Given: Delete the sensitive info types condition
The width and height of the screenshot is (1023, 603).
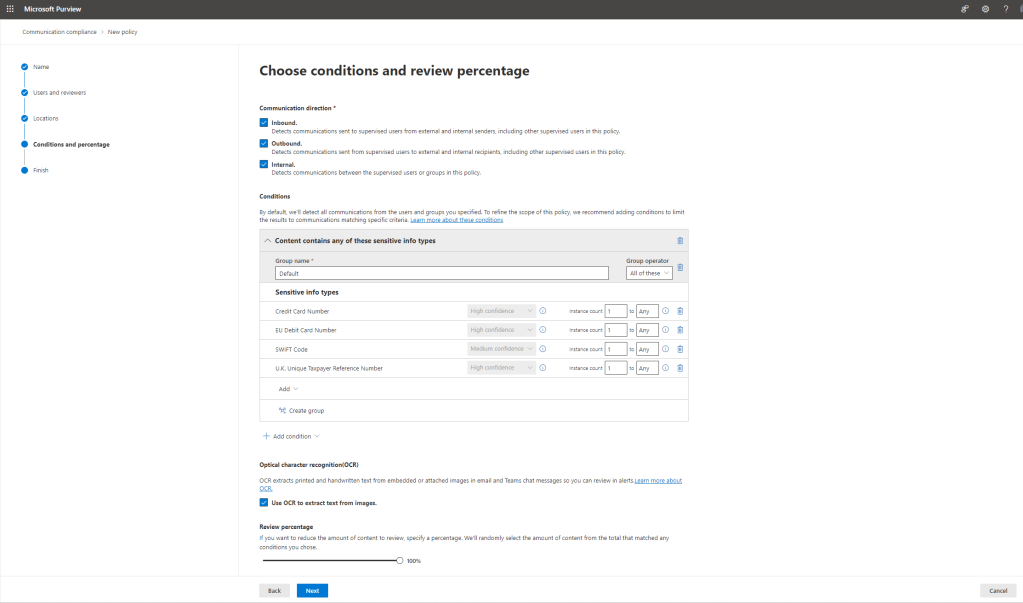Looking at the screenshot, I should coord(680,241).
